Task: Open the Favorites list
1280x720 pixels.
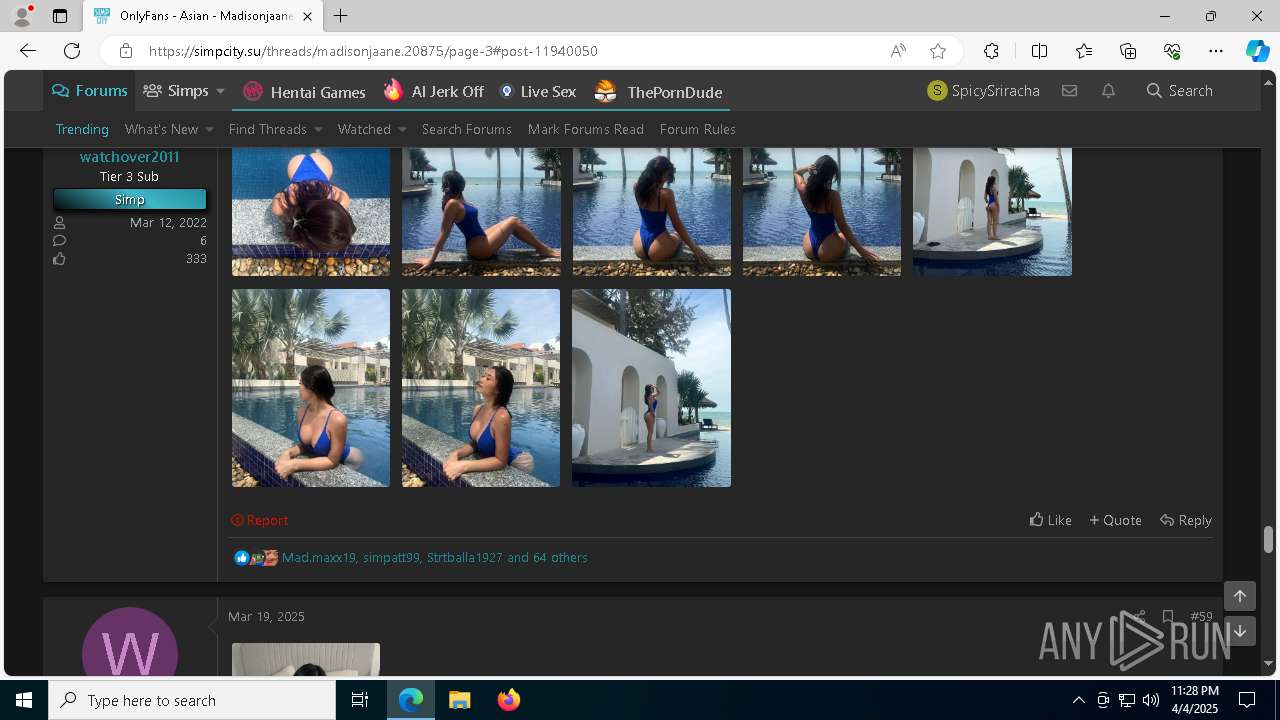Action: click(1084, 51)
